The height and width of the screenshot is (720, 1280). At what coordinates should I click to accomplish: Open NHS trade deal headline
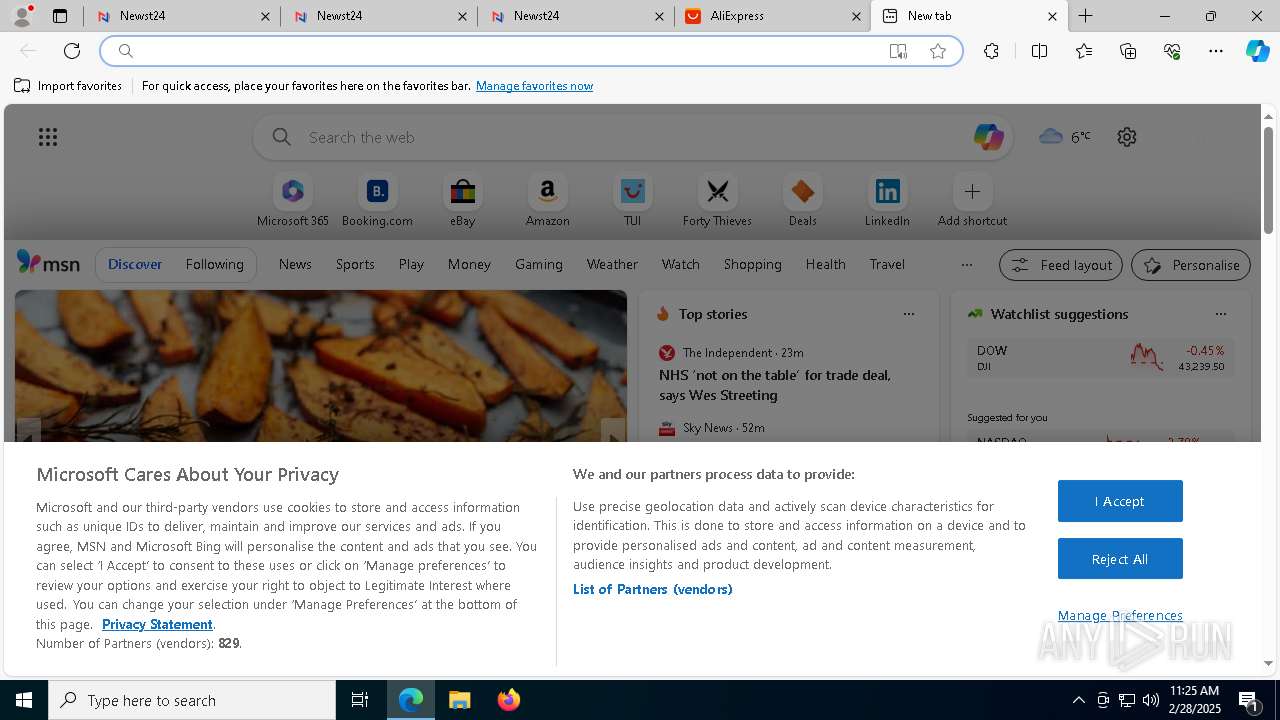point(774,385)
